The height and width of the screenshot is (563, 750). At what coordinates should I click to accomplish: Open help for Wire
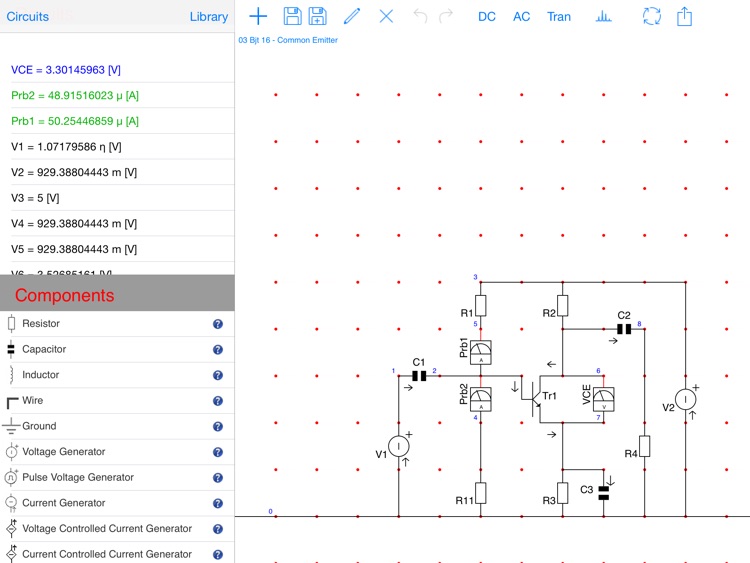coord(218,401)
